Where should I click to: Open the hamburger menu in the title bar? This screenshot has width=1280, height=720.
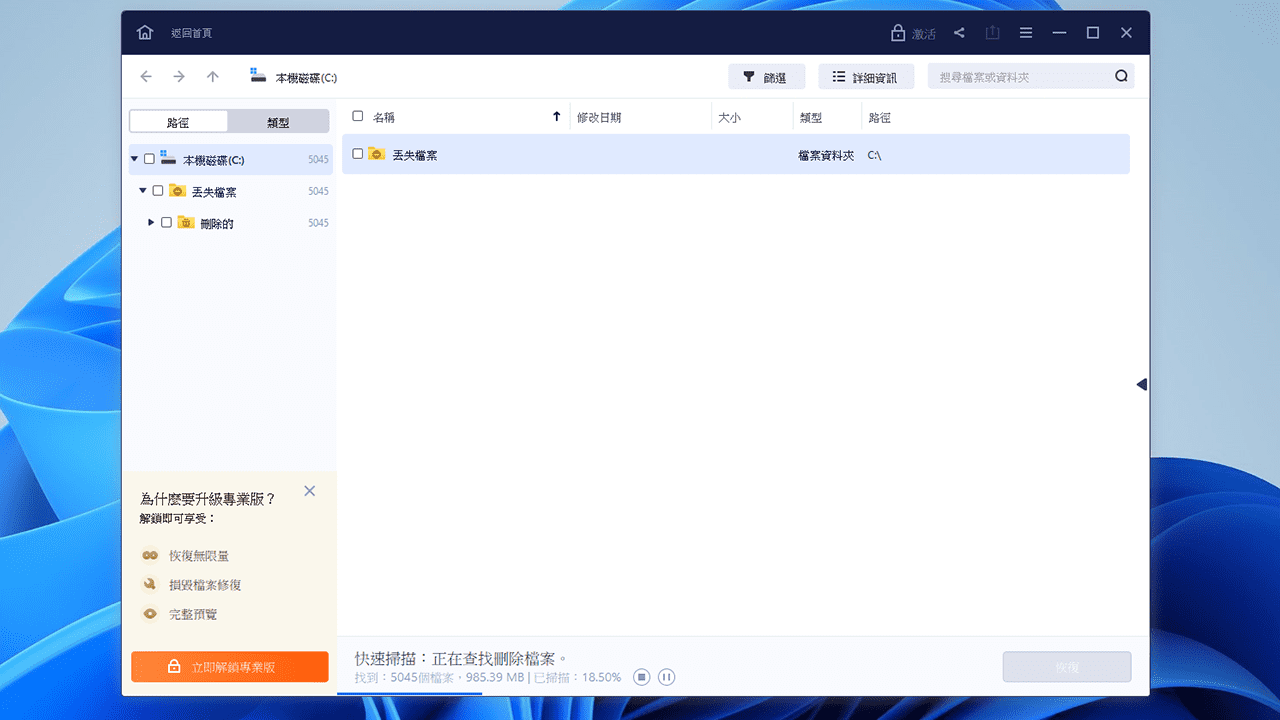1026,32
